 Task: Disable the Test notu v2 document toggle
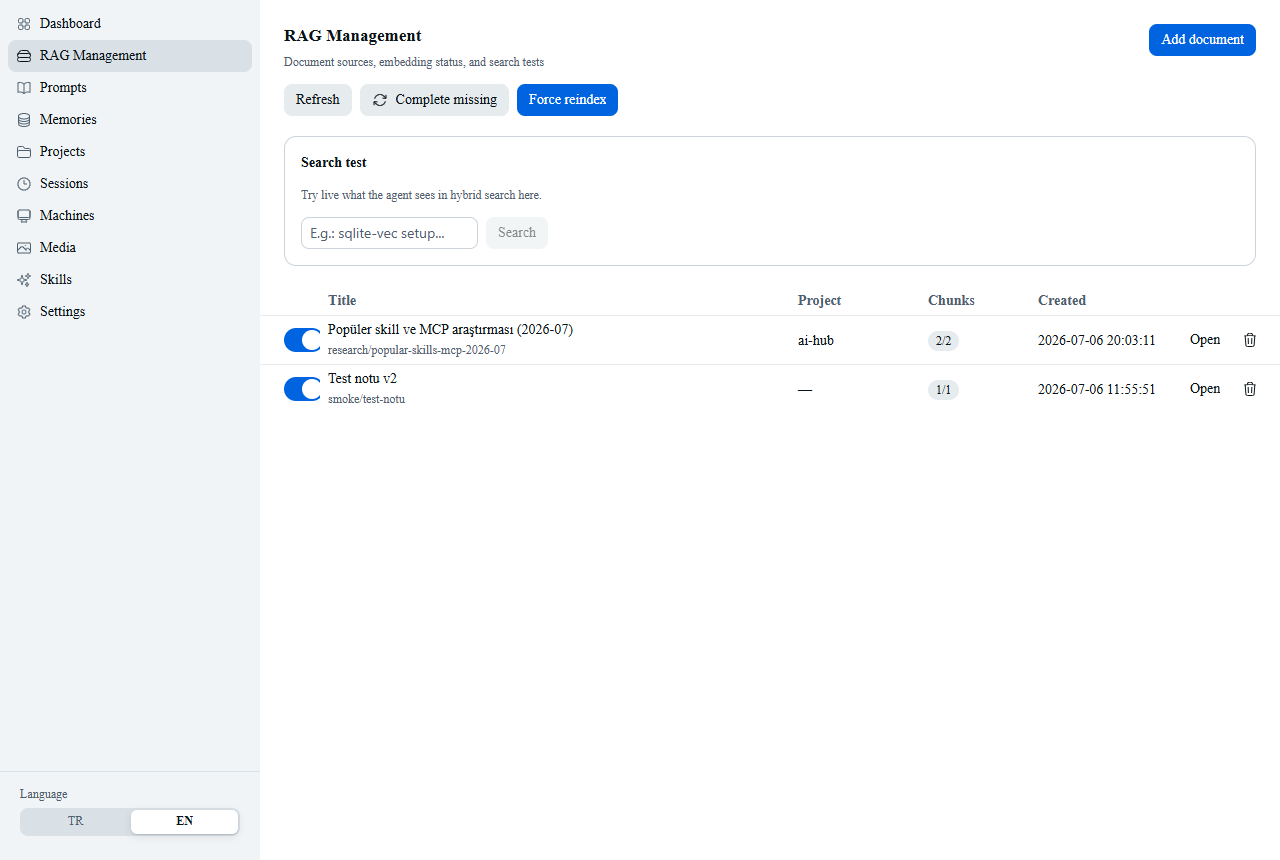point(302,389)
